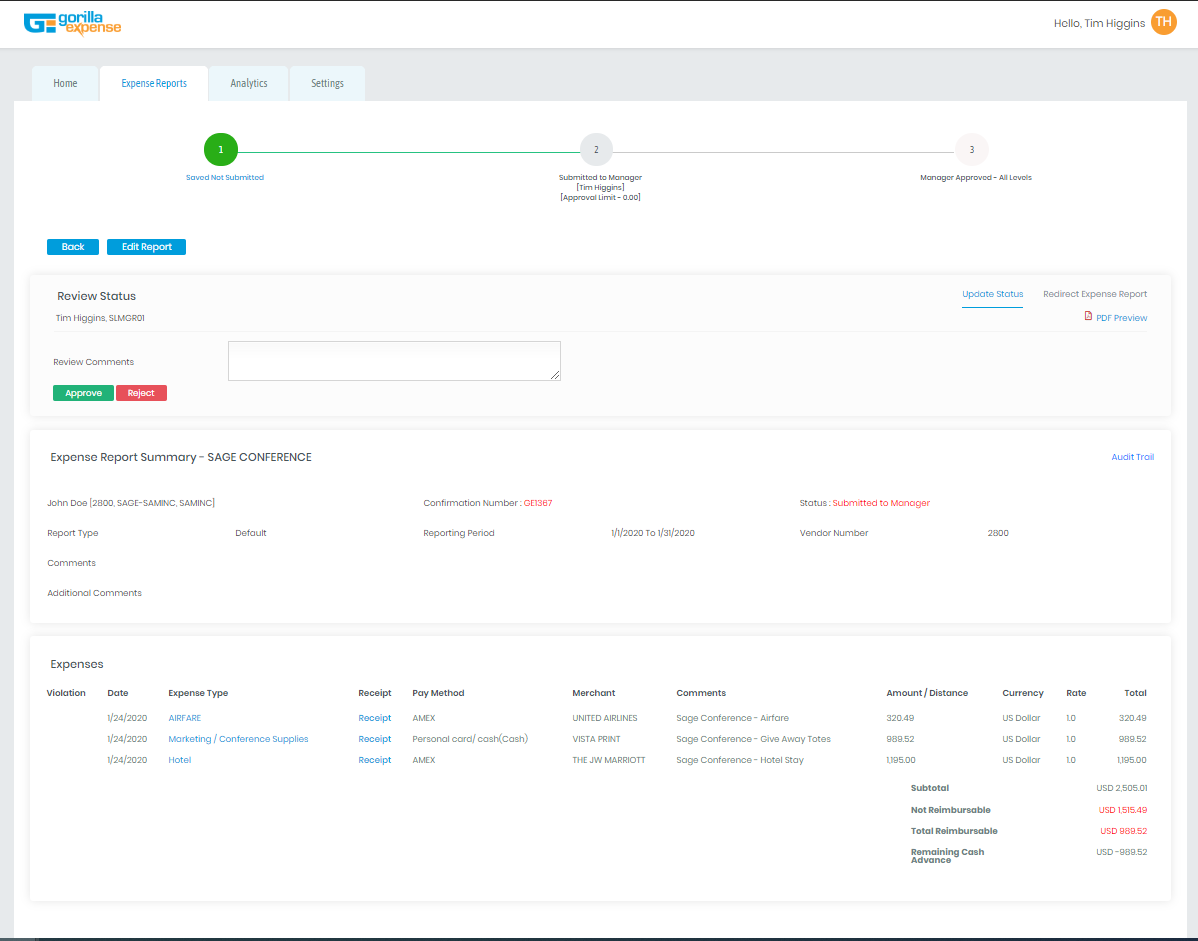Open the Settings tab
This screenshot has height=941, width=1198.
coord(327,83)
